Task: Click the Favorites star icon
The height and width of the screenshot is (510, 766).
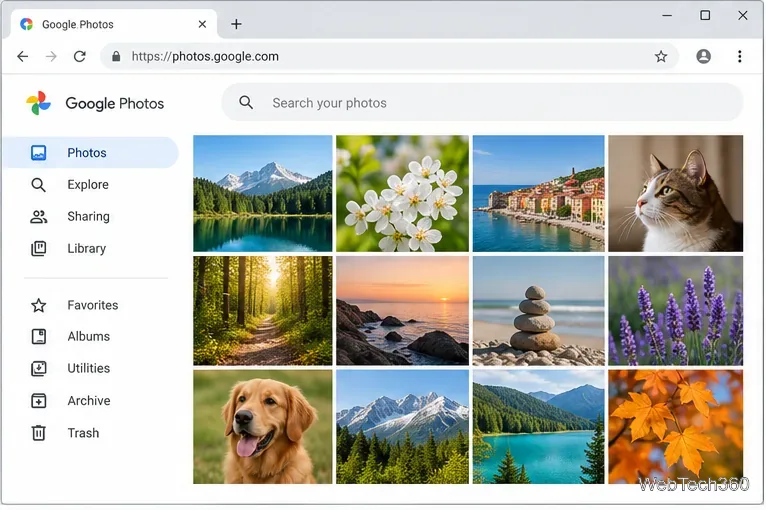Action: [x=39, y=305]
